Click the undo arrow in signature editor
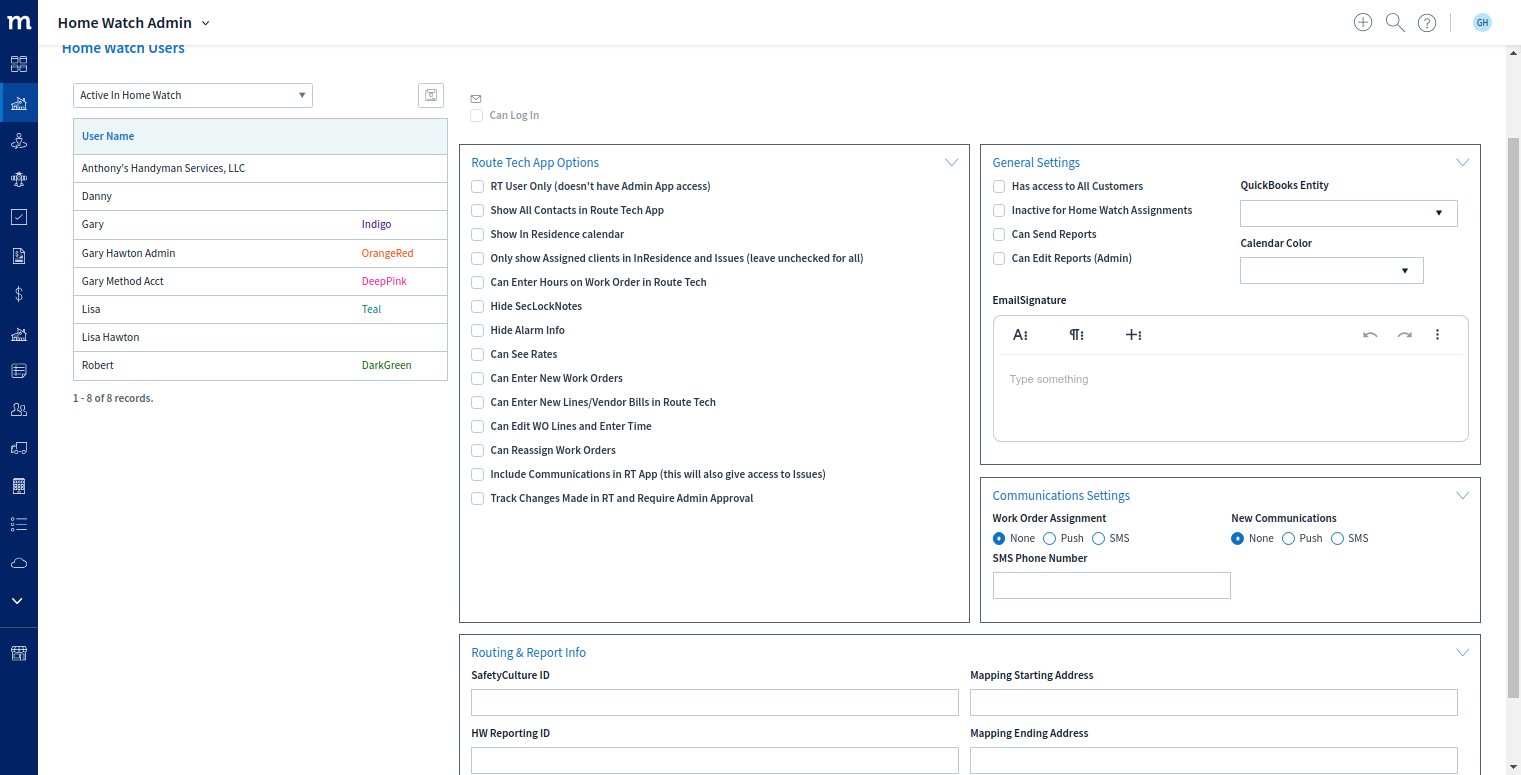Viewport: 1521px width, 775px height. point(1370,335)
